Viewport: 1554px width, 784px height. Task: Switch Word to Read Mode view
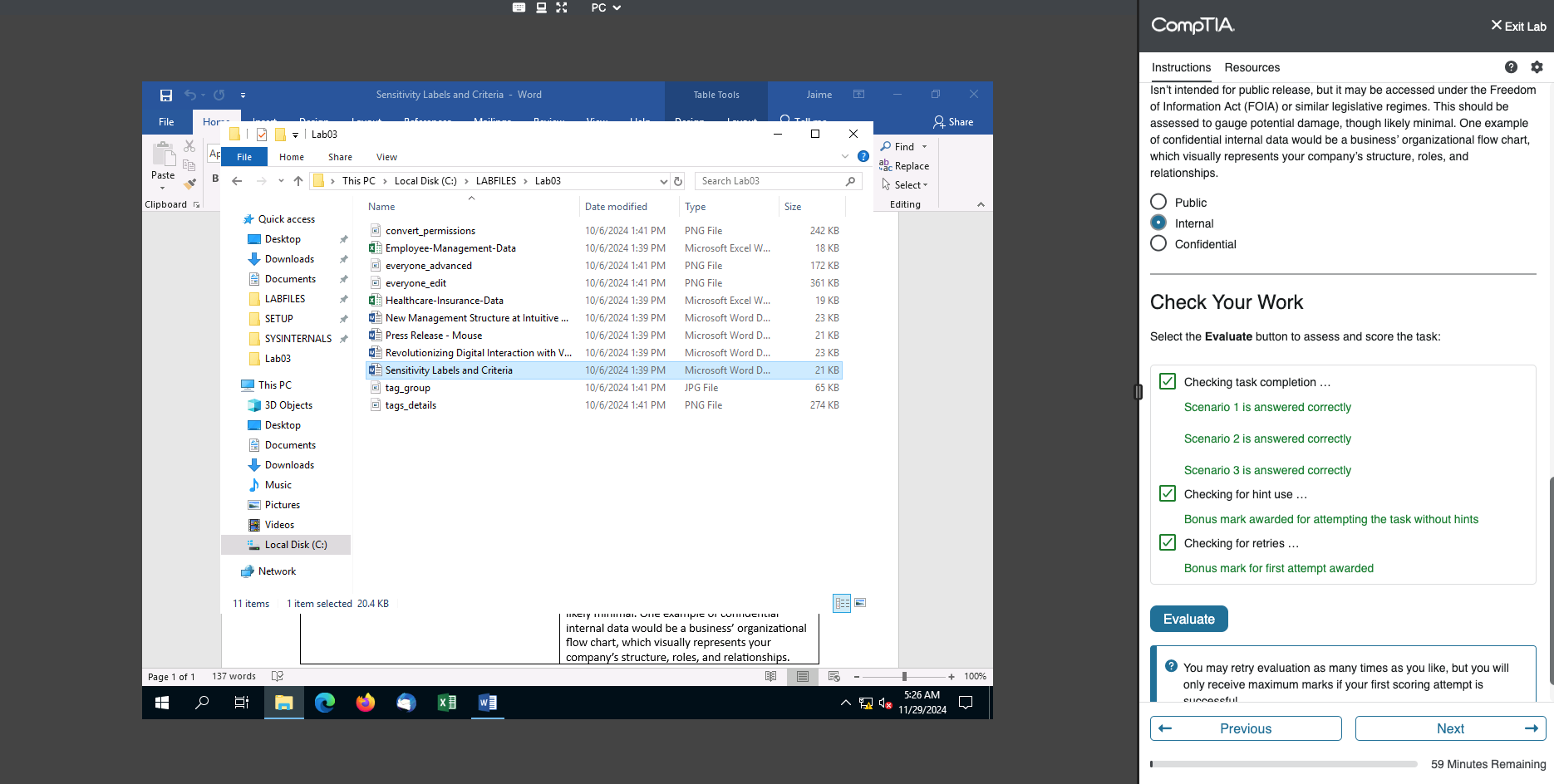point(771,677)
